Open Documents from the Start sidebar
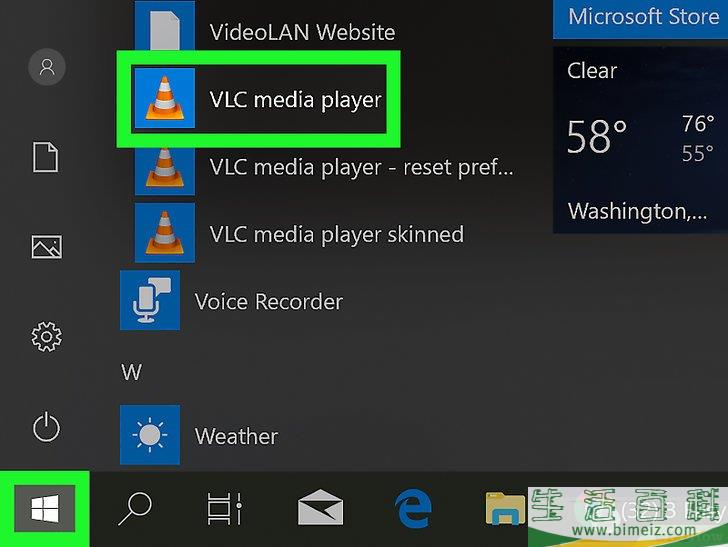Screen dimensions: 728x547 coord(46,157)
